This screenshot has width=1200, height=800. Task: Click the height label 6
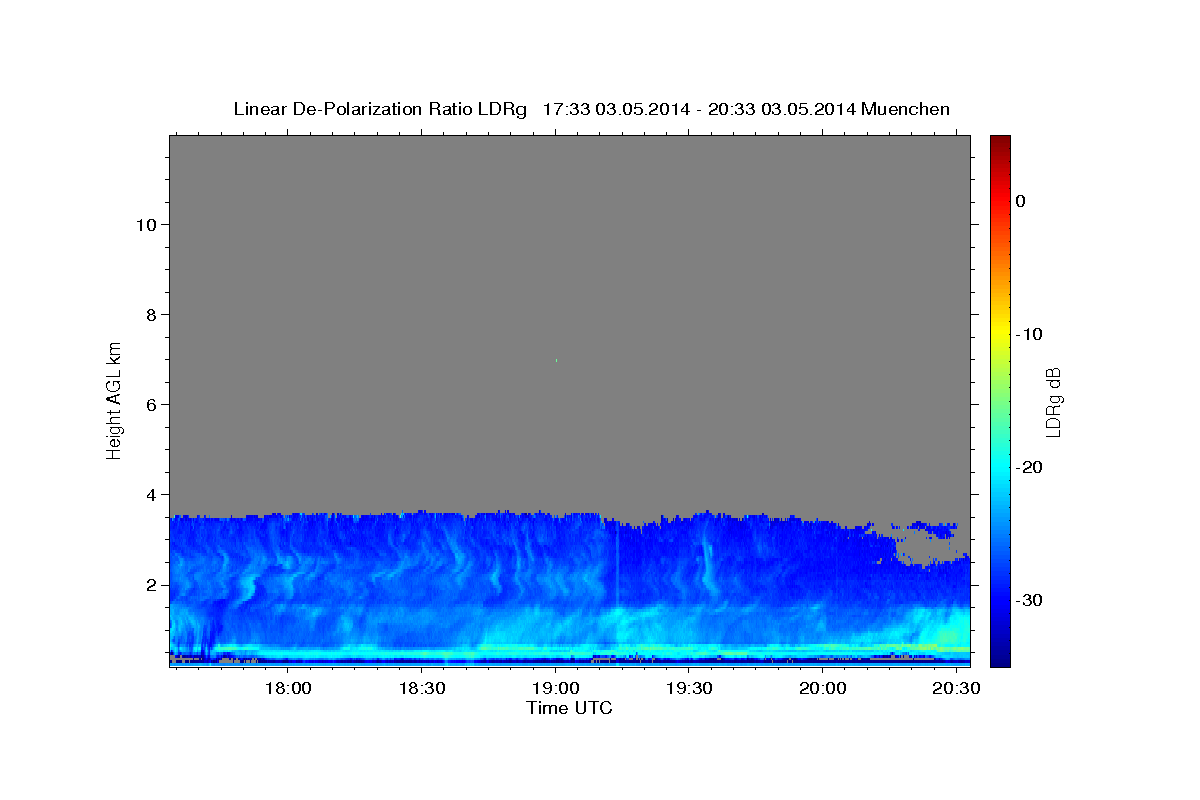[149, 404]
